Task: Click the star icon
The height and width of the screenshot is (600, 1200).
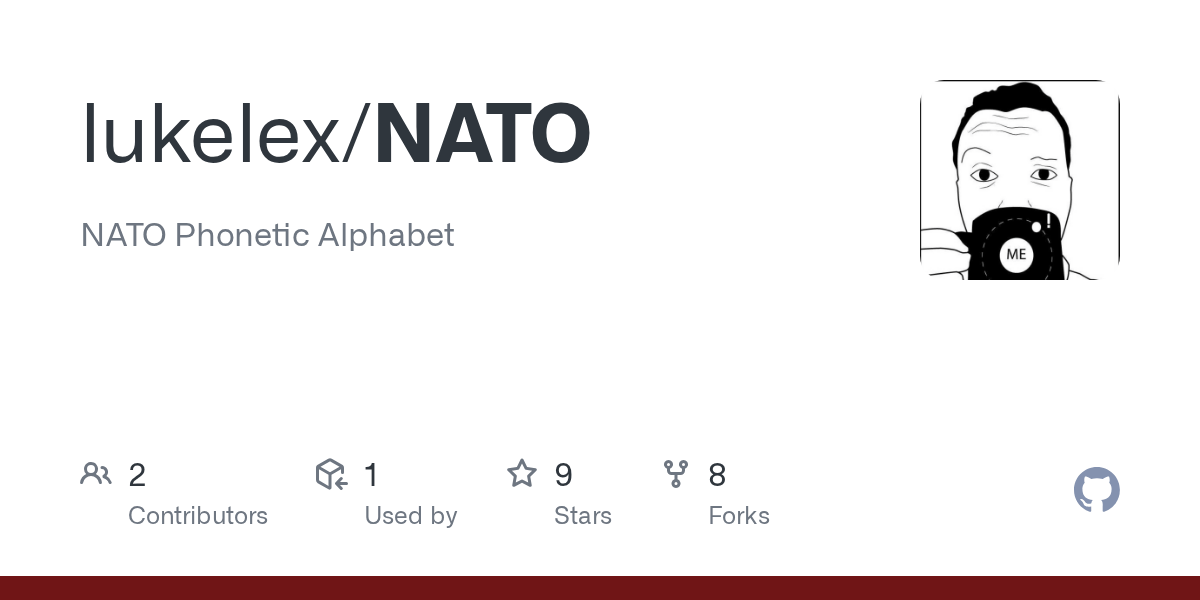Action: point(522,474)
